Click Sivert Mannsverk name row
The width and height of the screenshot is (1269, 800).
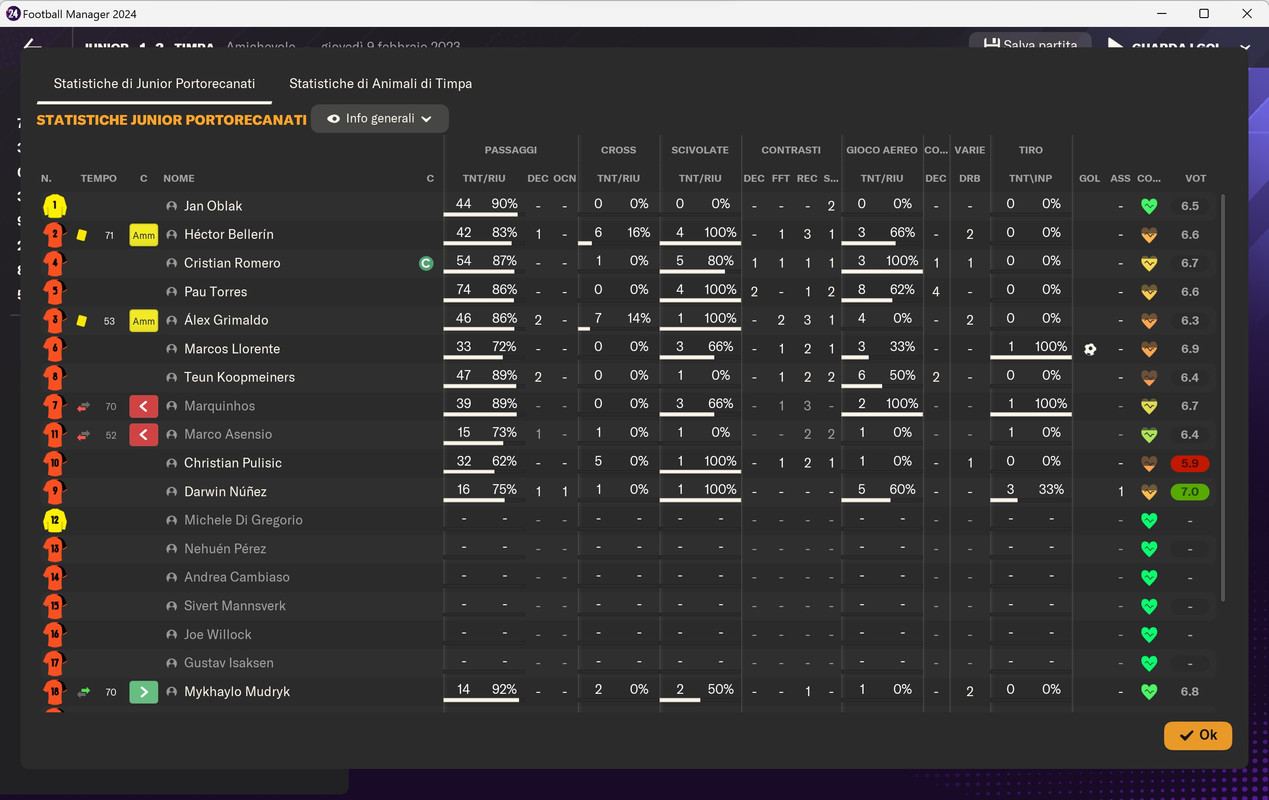click(x=235, y=606)
